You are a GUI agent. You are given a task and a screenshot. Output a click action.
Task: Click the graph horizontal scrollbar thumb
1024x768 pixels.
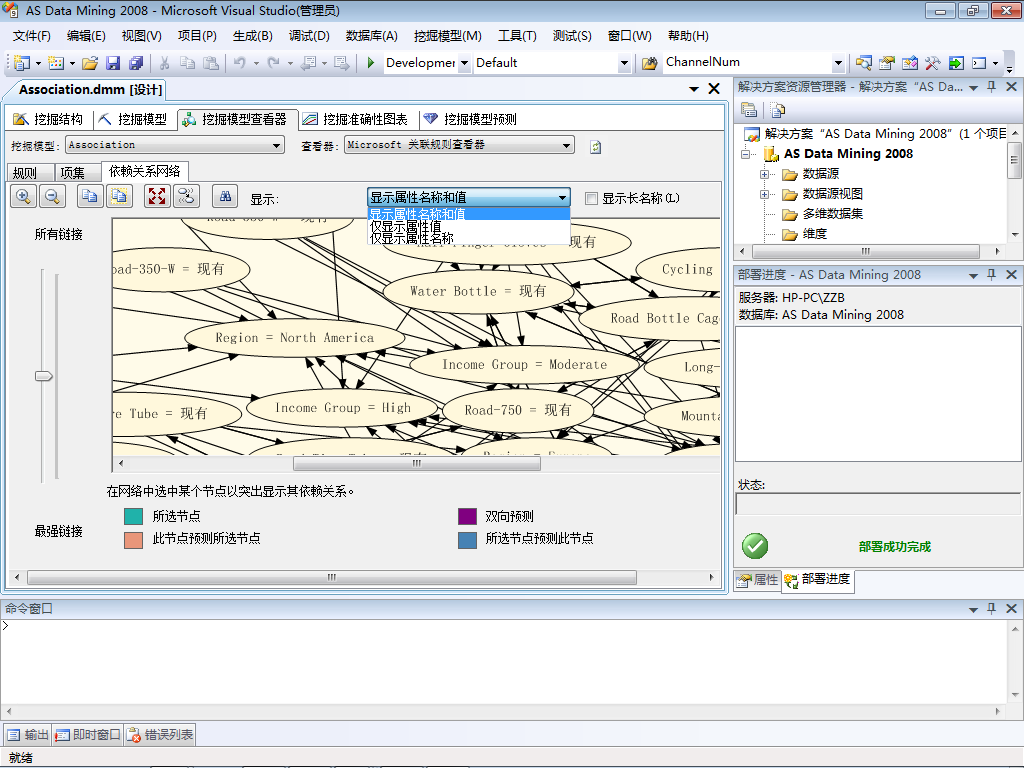coord(417,464)
